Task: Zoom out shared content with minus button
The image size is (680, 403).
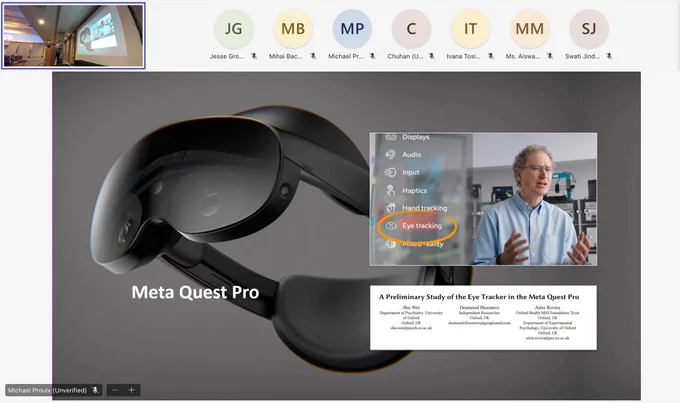Action: [115, 390]
